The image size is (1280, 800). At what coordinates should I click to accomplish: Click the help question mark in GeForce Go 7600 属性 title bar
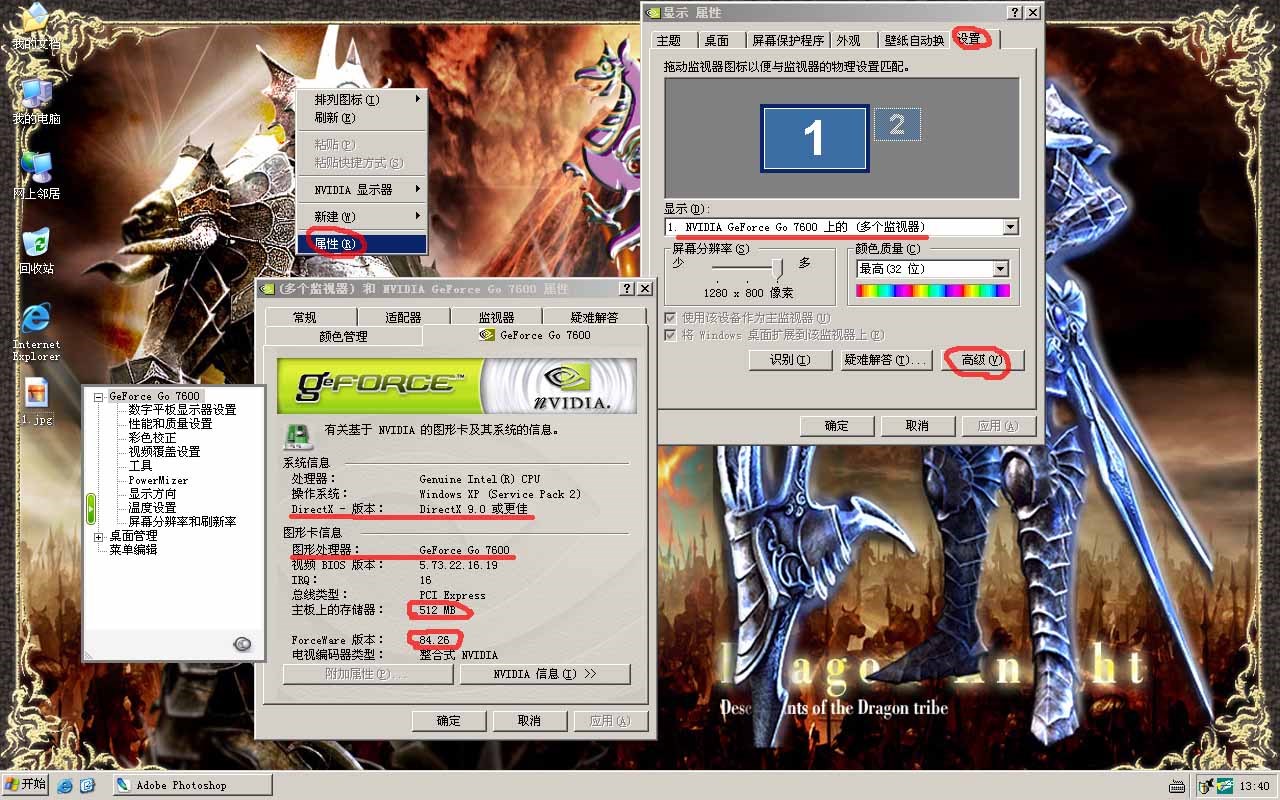pyautogui.click(x=627, y=288)
